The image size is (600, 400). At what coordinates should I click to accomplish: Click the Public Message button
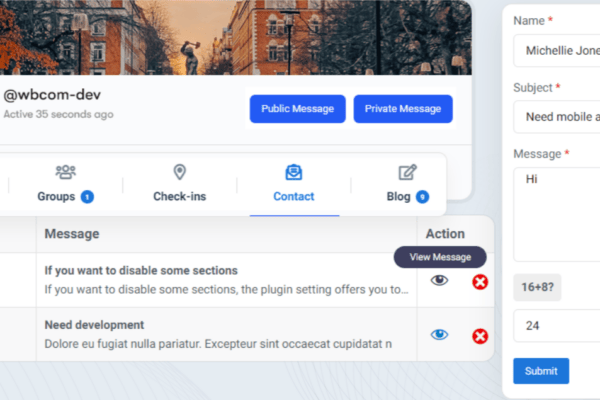(298, 109)
